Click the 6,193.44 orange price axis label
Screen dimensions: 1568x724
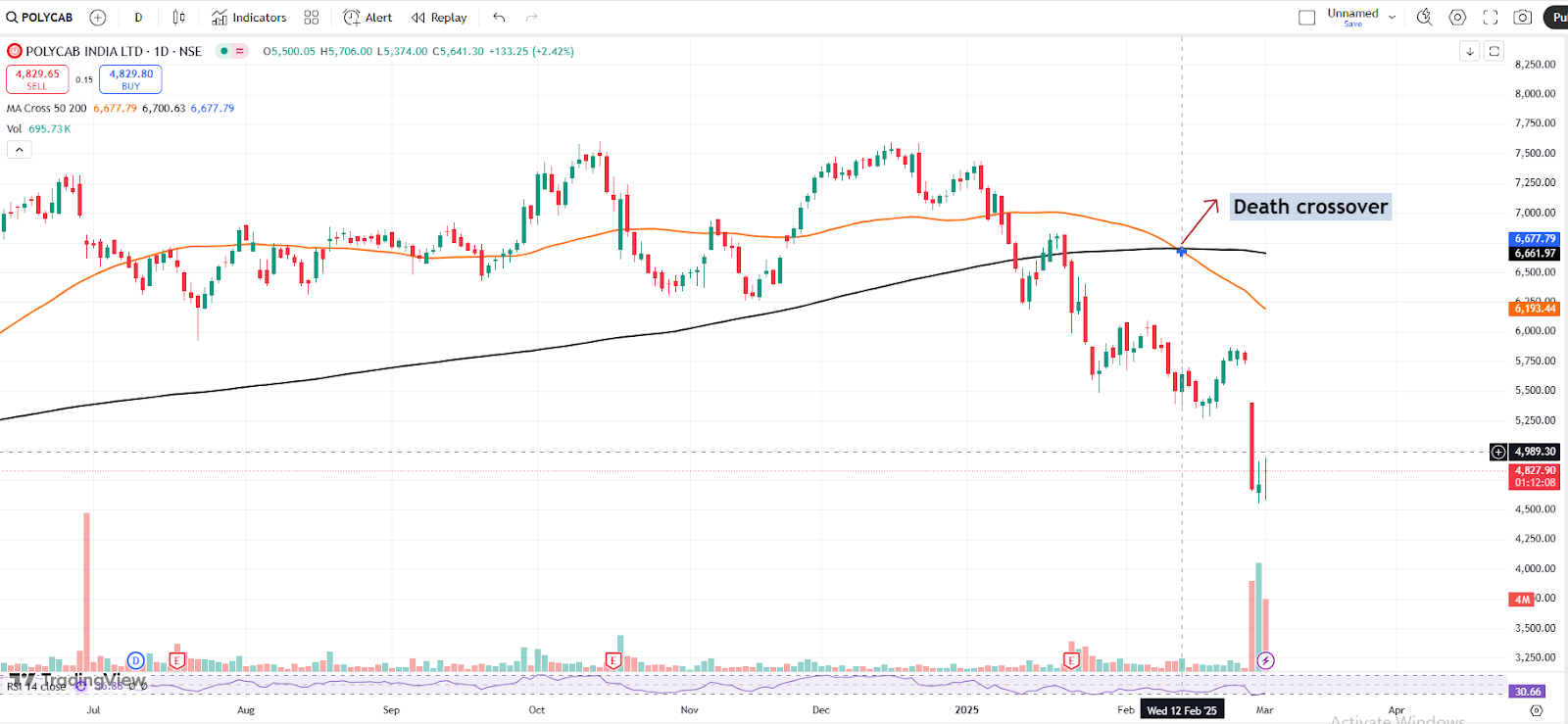(x=1535, y=309)
